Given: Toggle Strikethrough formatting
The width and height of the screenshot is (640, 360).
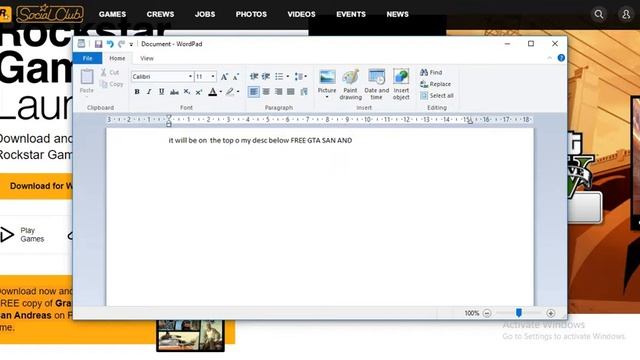Looking at the screenshot, I should [x=174, y=92].
